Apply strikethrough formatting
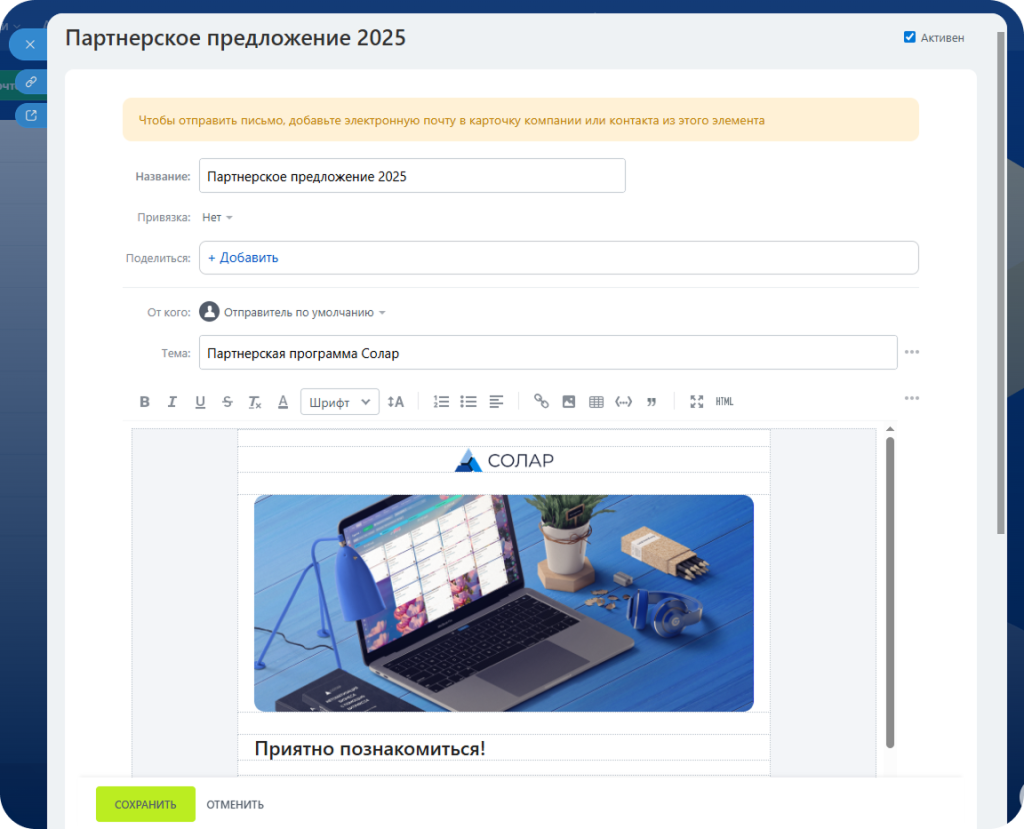The image size is (1024, 829). click(x=227, y=402)
